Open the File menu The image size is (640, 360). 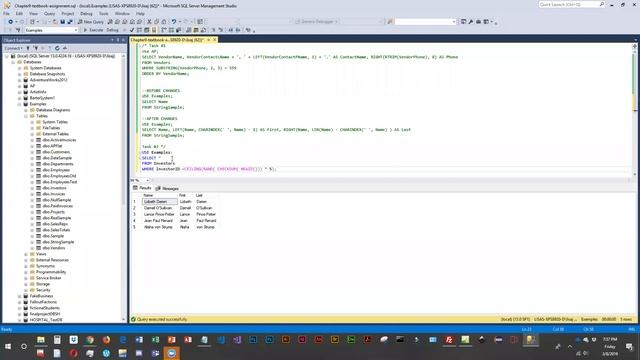pyautogui.click(x=6, y=13)
